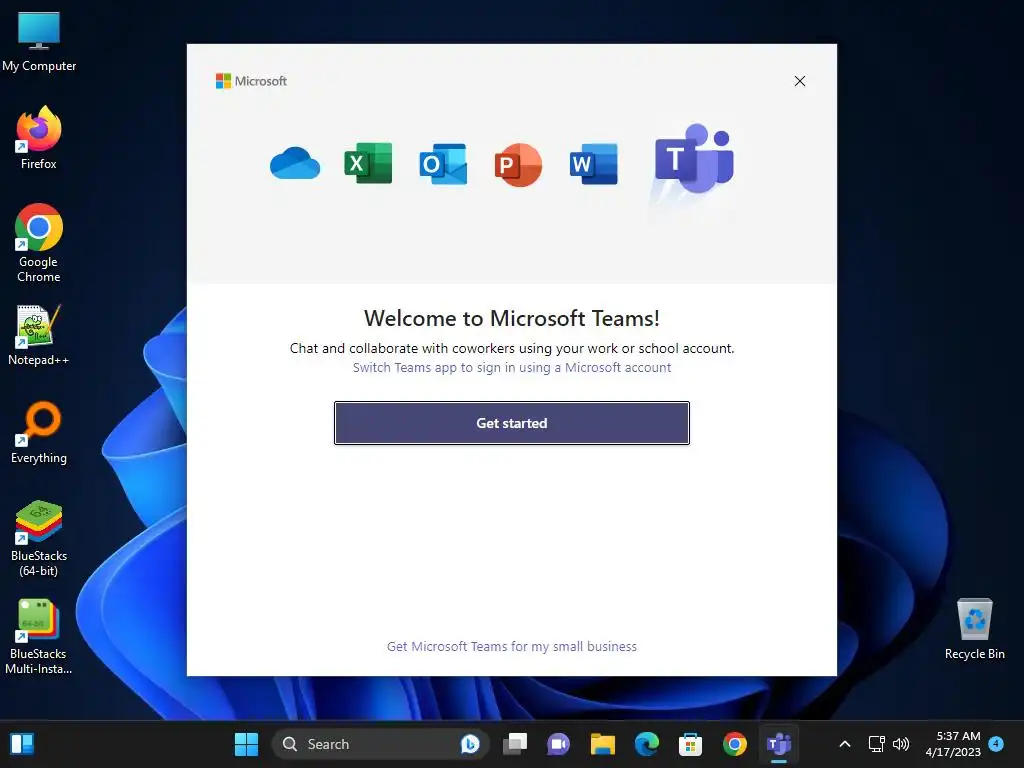Screen dimensions: 1024x768
Task: Expand the hidden system tray icons chevron
Action: (844, 744)
